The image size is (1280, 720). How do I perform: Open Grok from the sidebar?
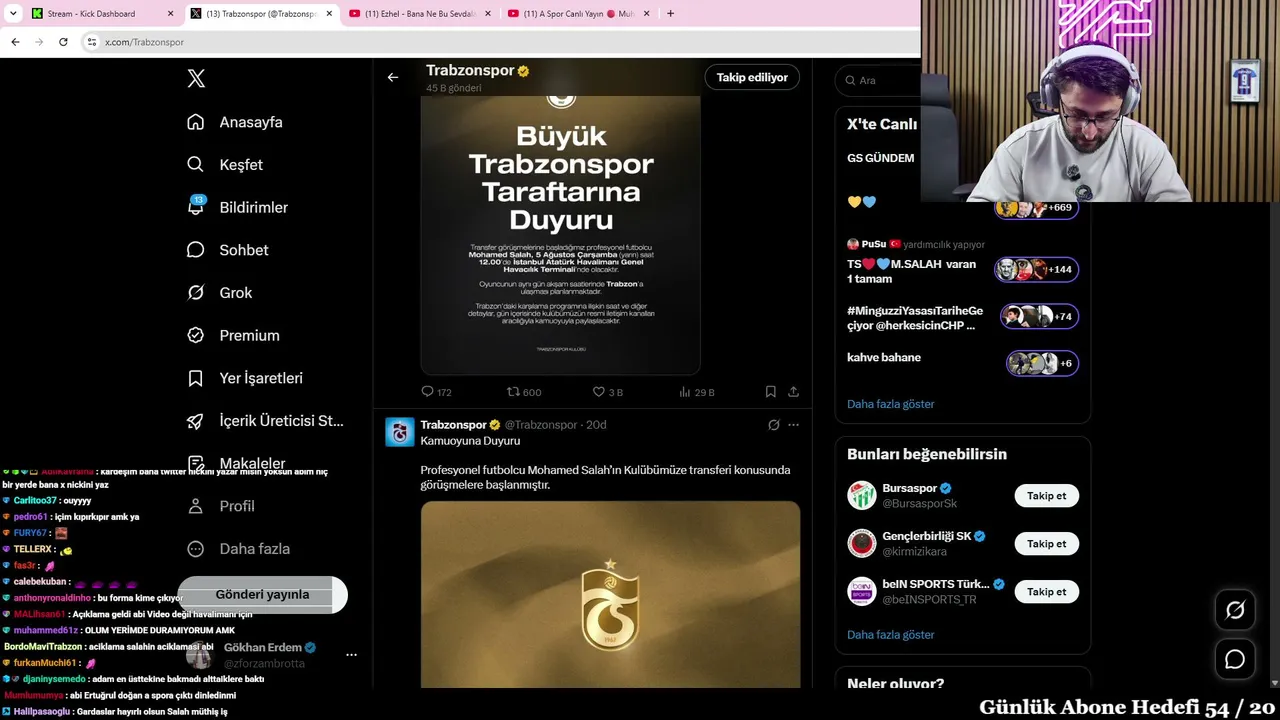220,293
